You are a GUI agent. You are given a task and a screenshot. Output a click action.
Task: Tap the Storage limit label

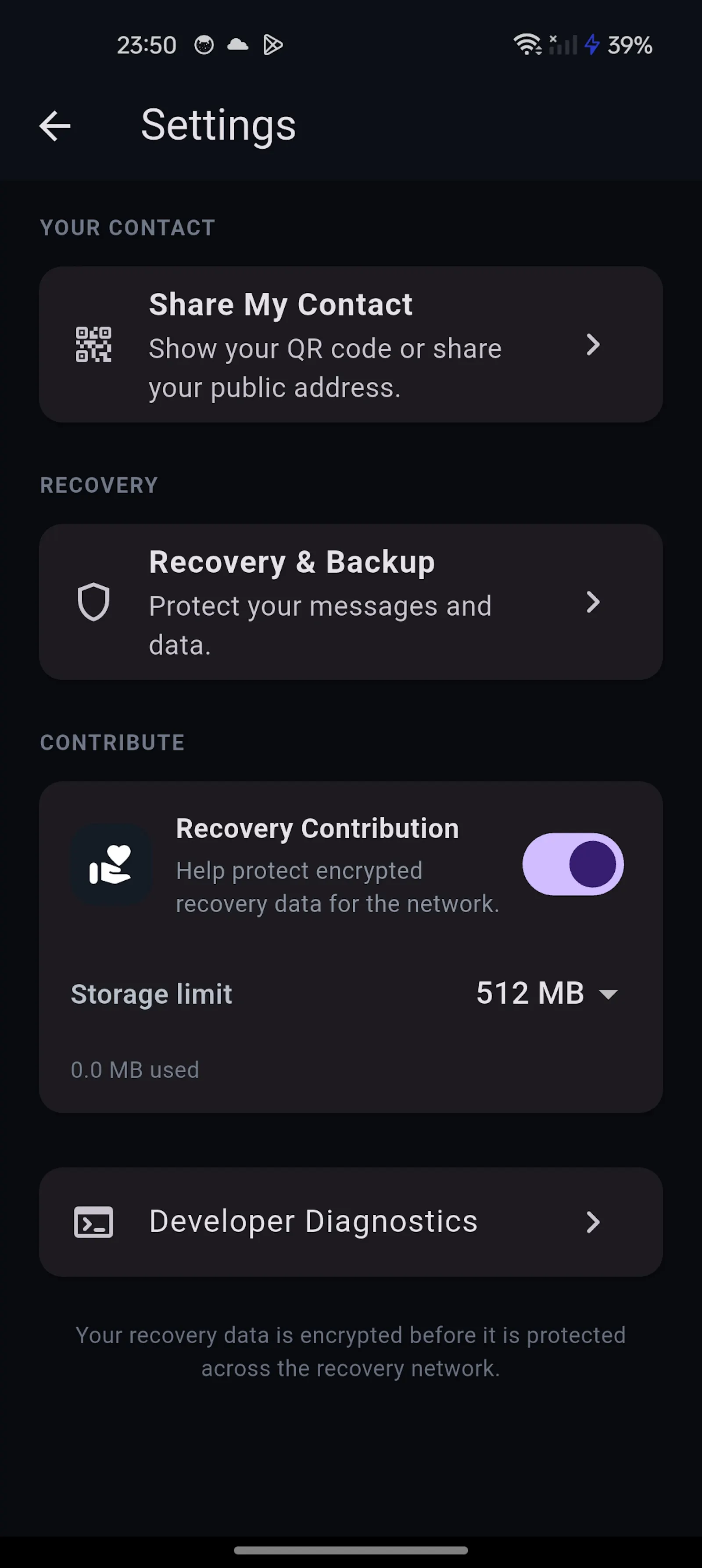(x=151, y=994)
